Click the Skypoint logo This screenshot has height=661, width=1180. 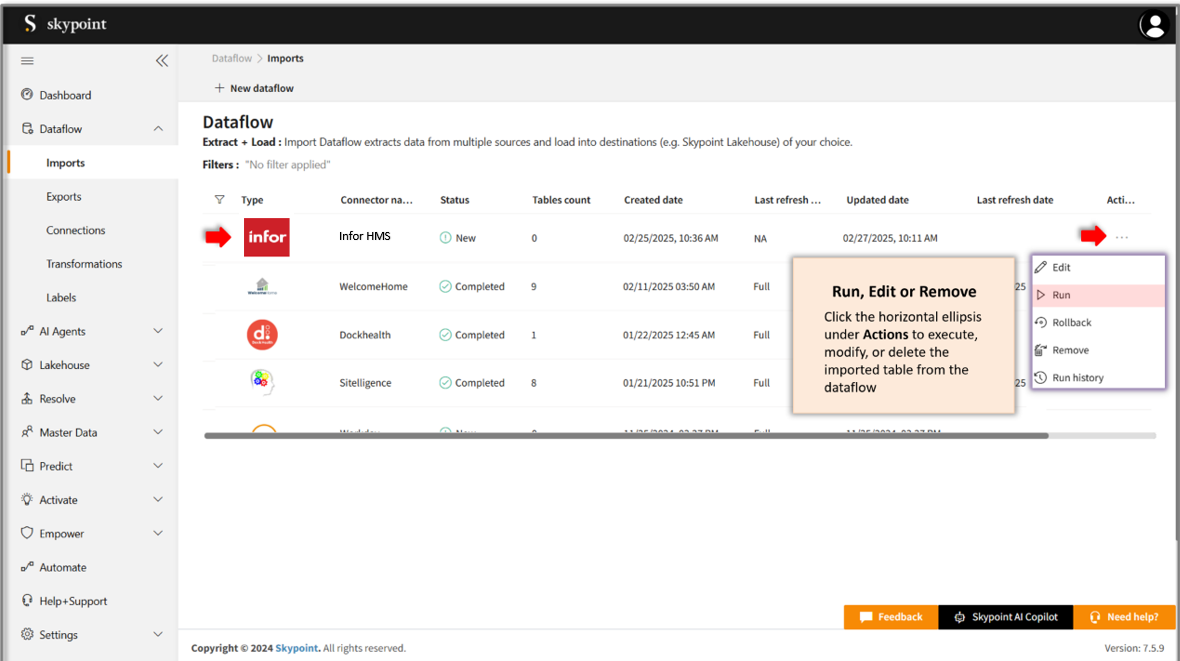tap(65, 23)
